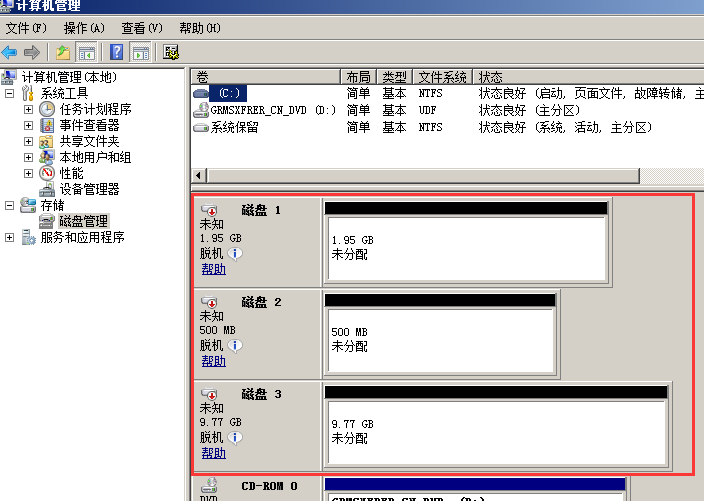Viewport: 704px width, 501px height.
Task: Sort by the 布局 column header
Action: click(x=358, y=77)
